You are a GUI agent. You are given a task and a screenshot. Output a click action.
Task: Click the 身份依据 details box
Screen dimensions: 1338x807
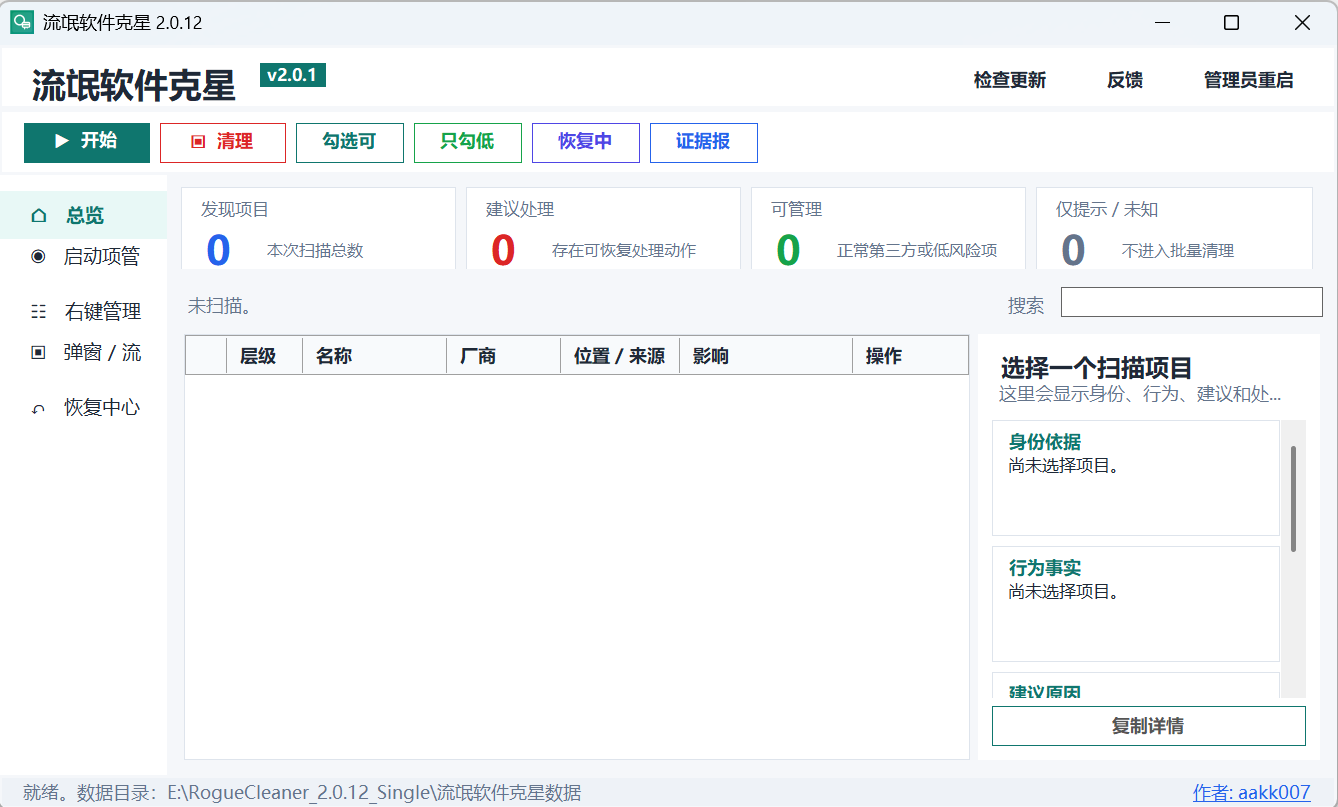[1136, 478]
